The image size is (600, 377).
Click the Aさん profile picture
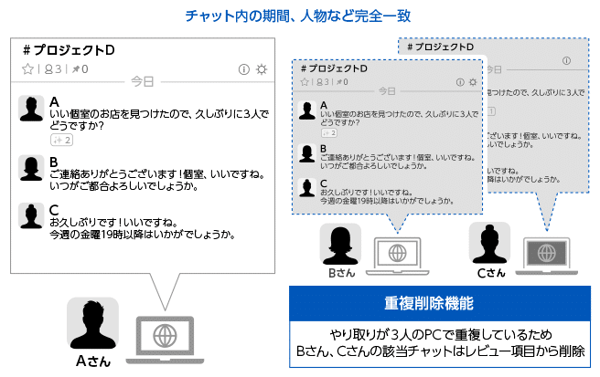point(93,323)
